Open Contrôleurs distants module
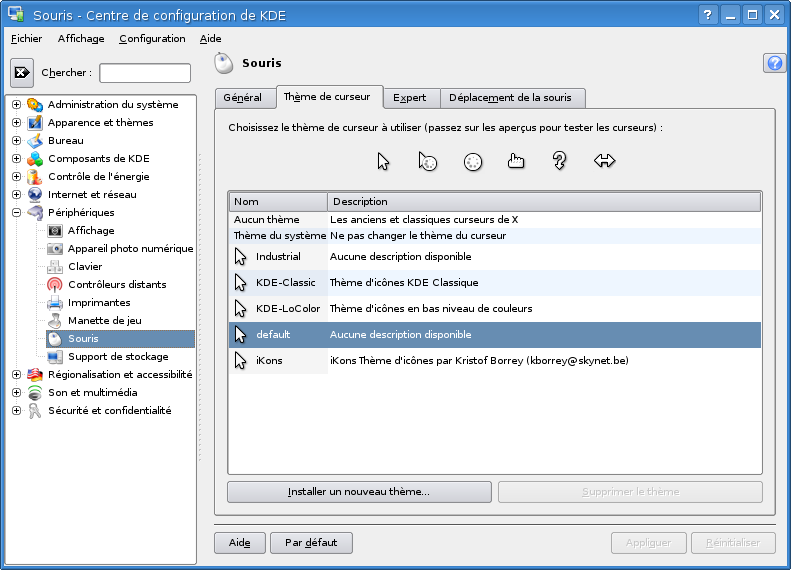Screen dimensions: 791x570 tap(116, 285)
